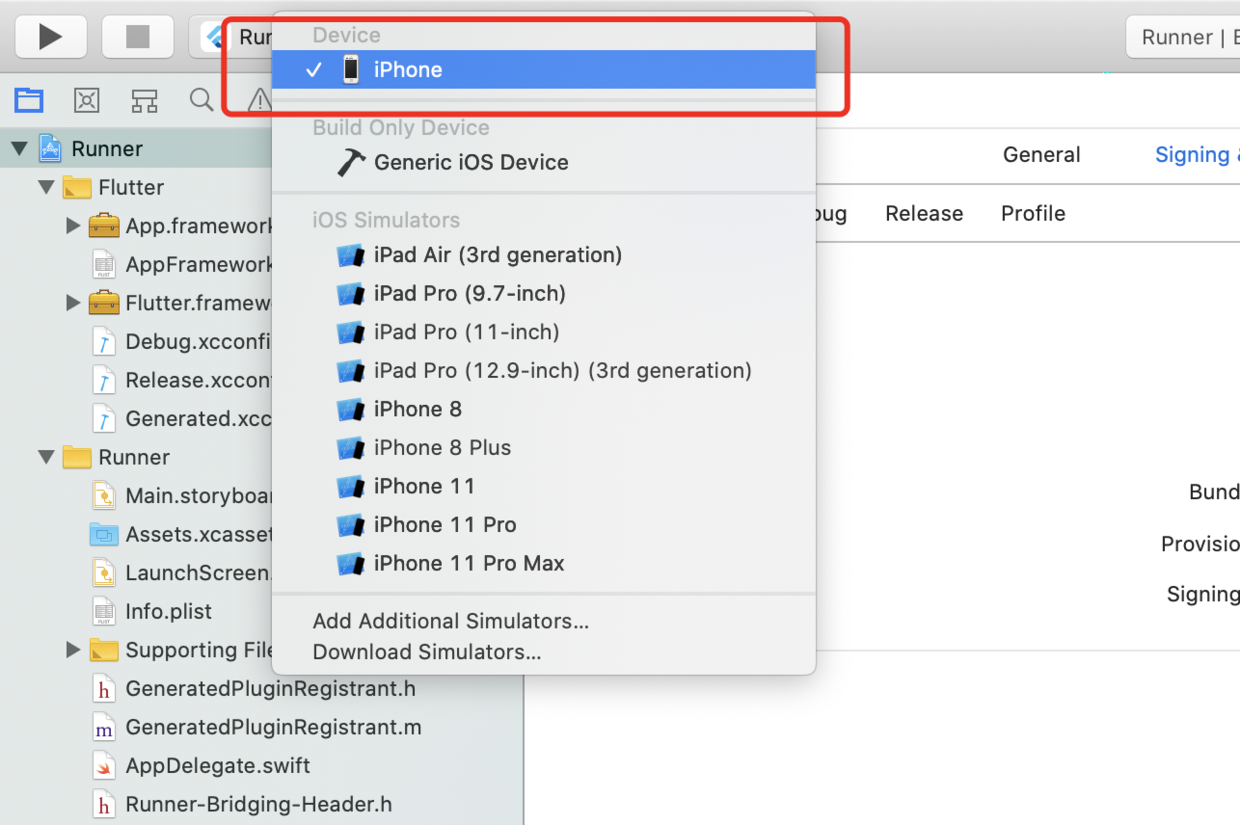Image resolution: width=1240 pixels, height=825 pixels.
Task: Select LaunchScreen storyboard file
Action: point(180,573)
